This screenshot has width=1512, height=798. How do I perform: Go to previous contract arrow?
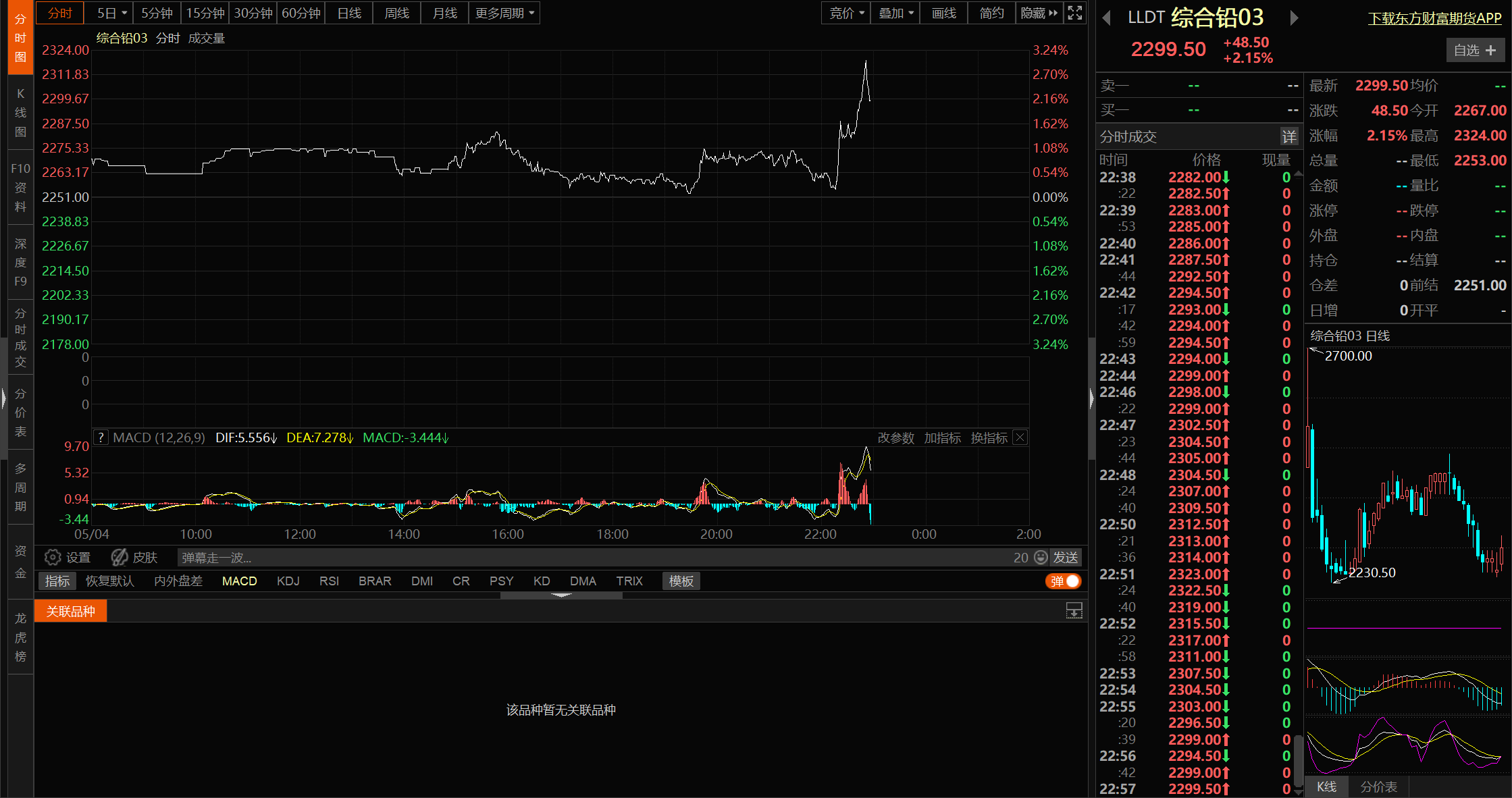pyautogui.click(x=1106, y=18)
